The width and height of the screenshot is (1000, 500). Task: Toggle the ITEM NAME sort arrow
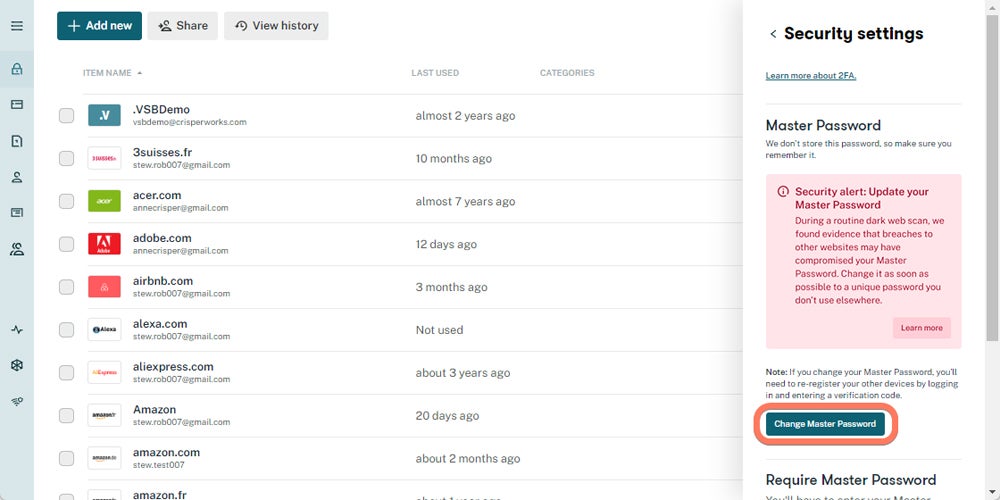click(x=139, y=73)
